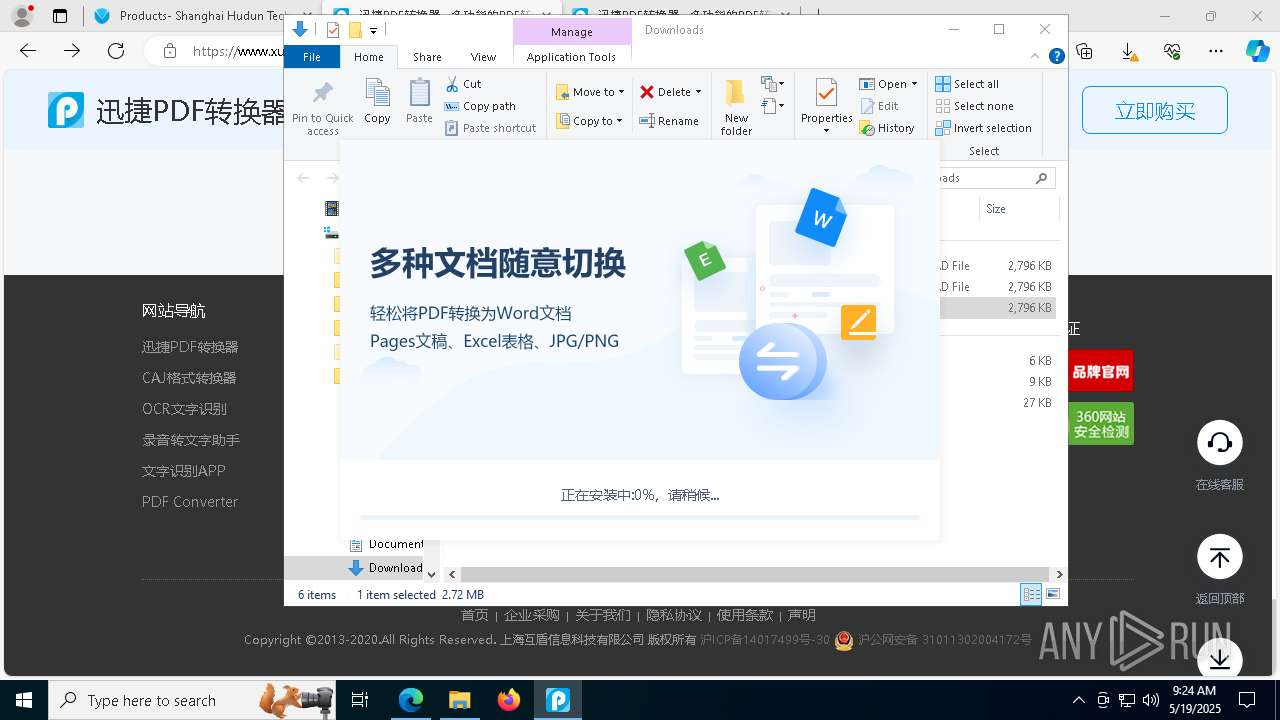The height and width of the screenshot is (720, 1280).
Task: Select Documents in the navigation pane
Action: coord(386,544)
